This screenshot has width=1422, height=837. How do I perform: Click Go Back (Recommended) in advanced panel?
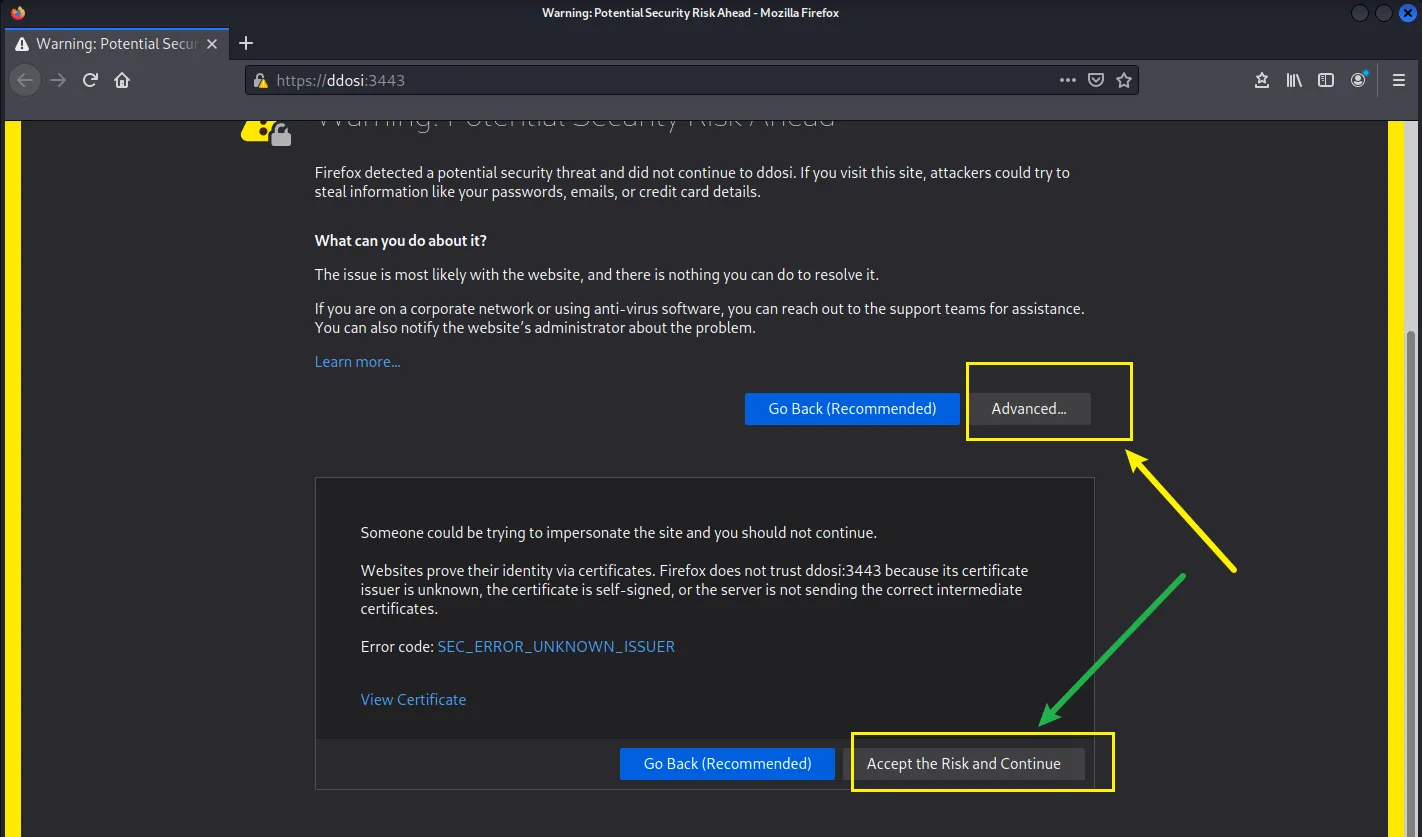click(x=727, y=763)
